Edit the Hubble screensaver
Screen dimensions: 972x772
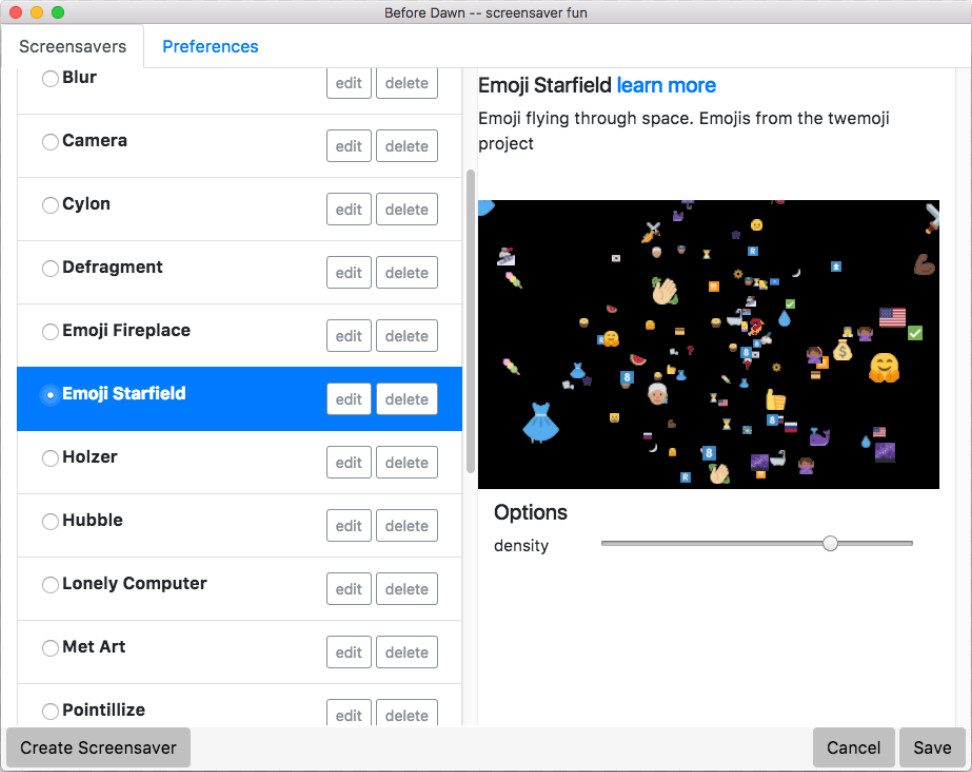coord(349,525)
